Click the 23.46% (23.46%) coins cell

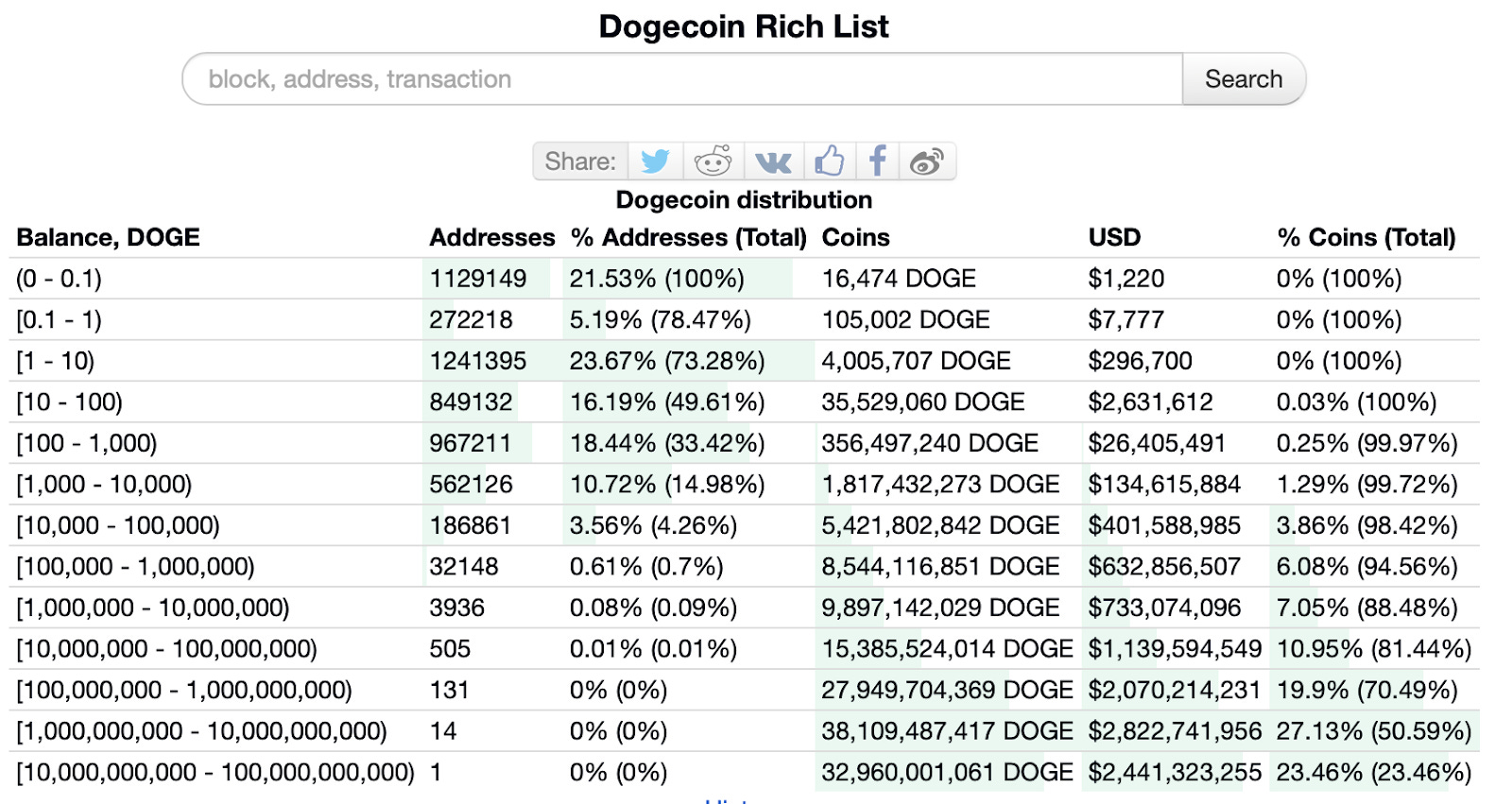(1374, 773)
